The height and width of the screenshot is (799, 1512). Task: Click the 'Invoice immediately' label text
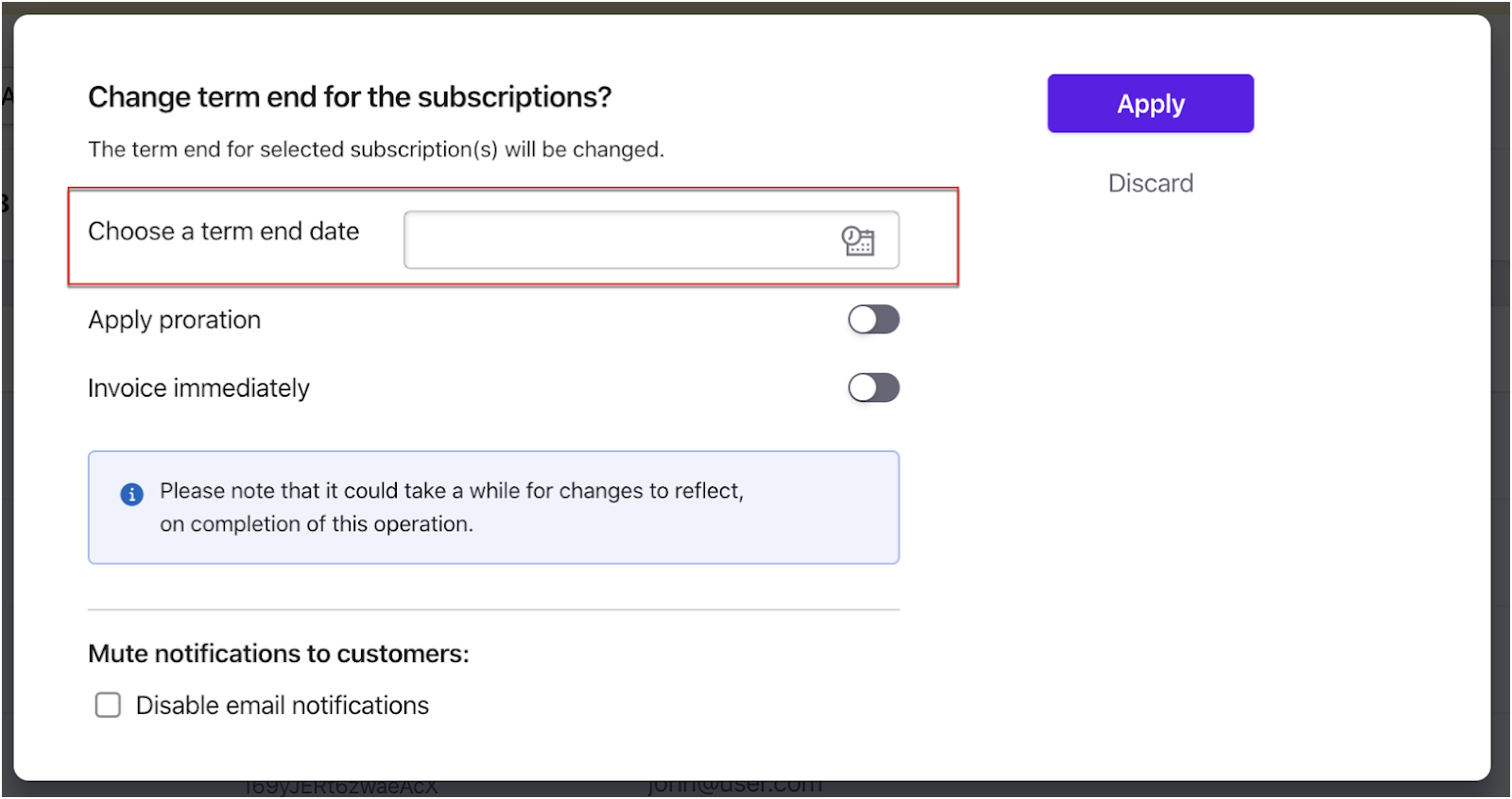point(198,388)
